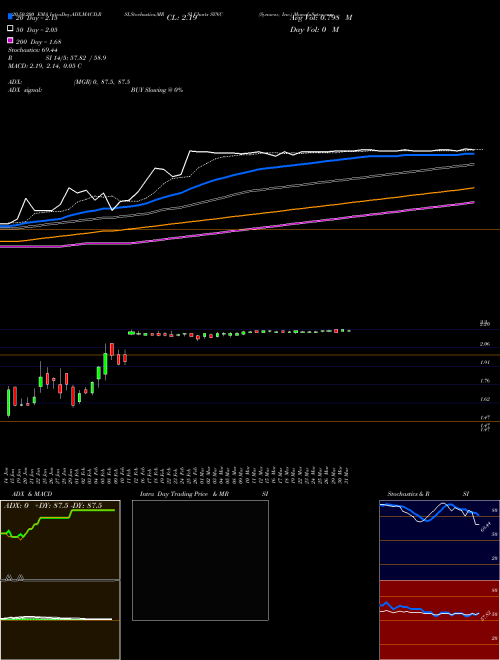
Task: Click the blue 20 Day legend swatch
Action: 10,17
